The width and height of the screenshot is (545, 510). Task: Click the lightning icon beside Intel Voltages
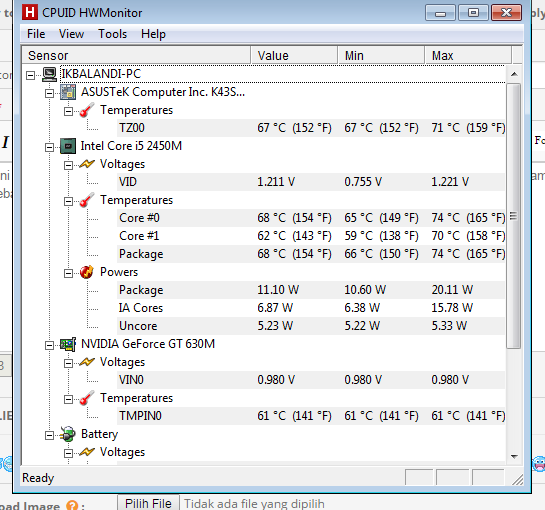(x=87, y=164)
